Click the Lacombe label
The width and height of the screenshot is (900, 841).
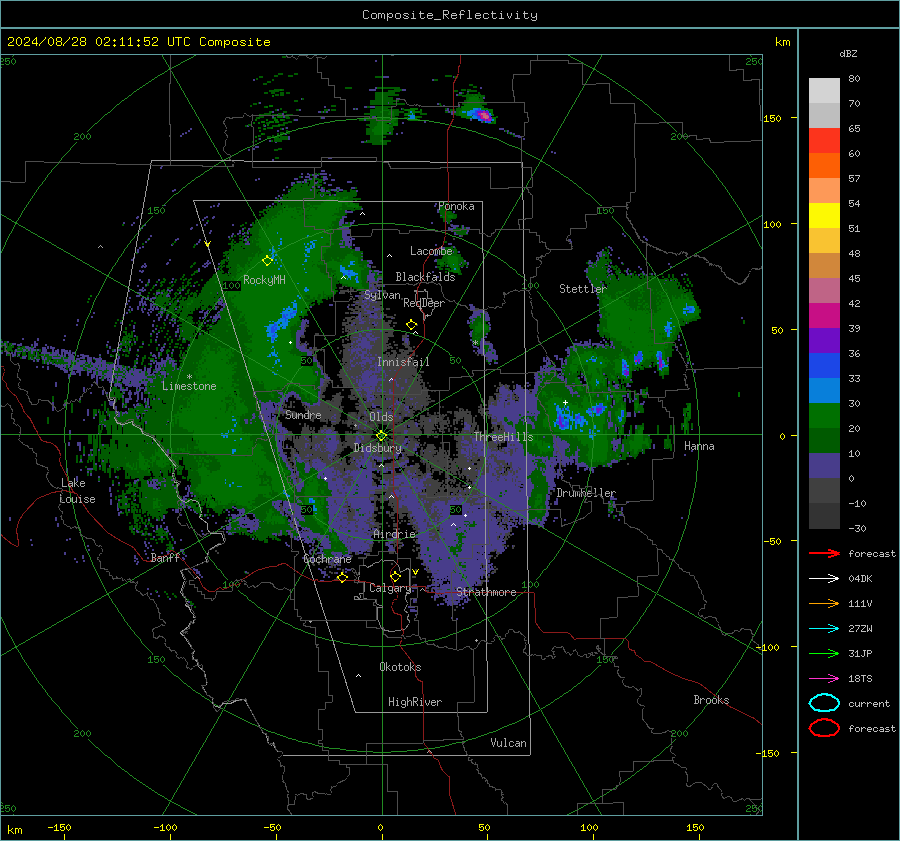(x=431, y=251)
